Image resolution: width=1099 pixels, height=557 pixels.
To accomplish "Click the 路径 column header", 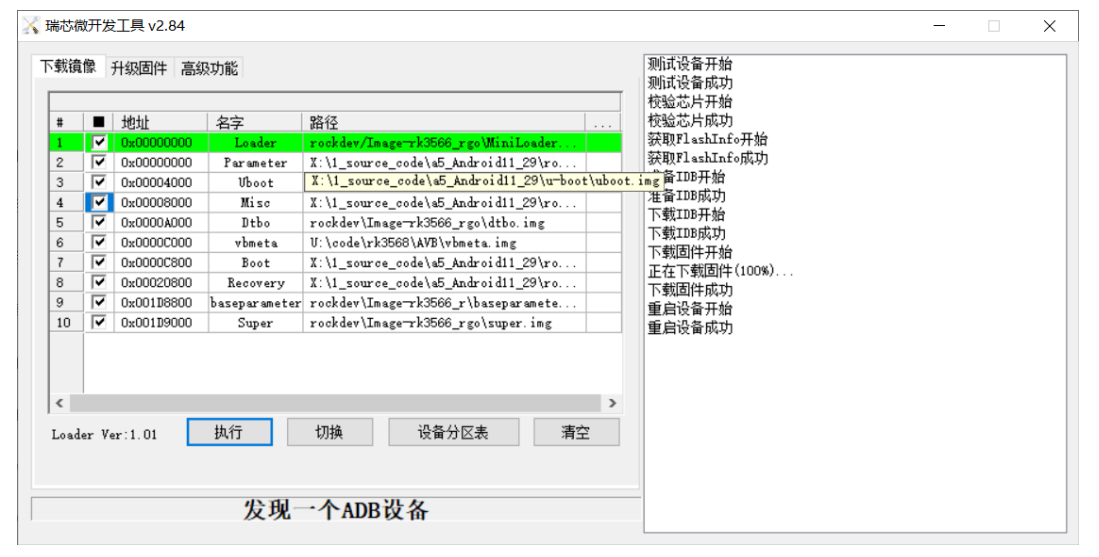I will tap(444, 123).
